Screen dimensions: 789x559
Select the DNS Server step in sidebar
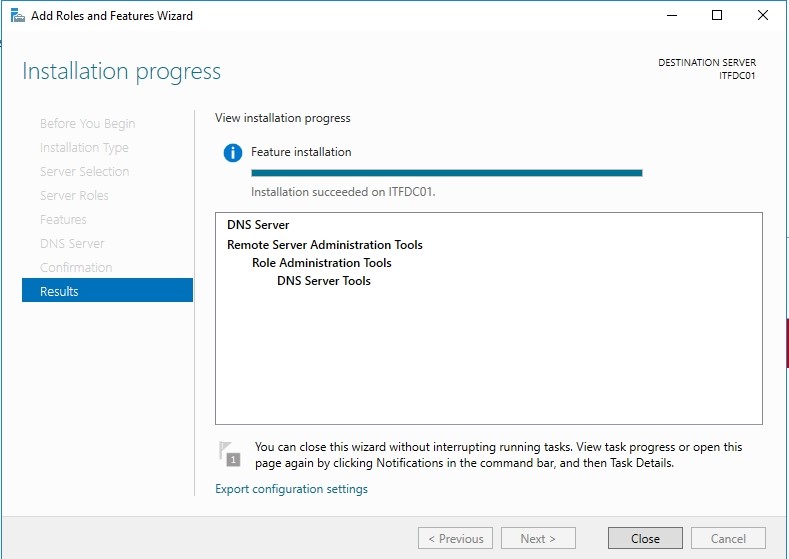(x=72, y=244)
